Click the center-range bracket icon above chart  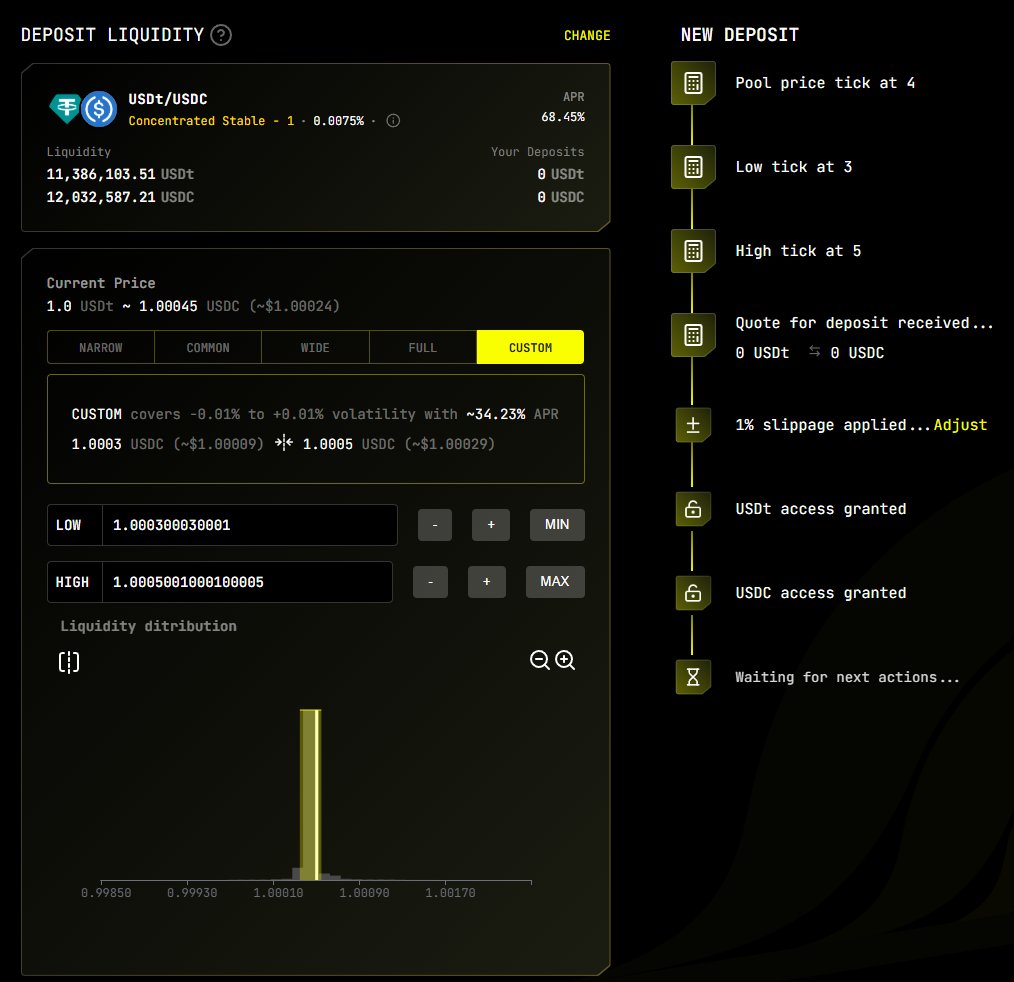(69, 662)
